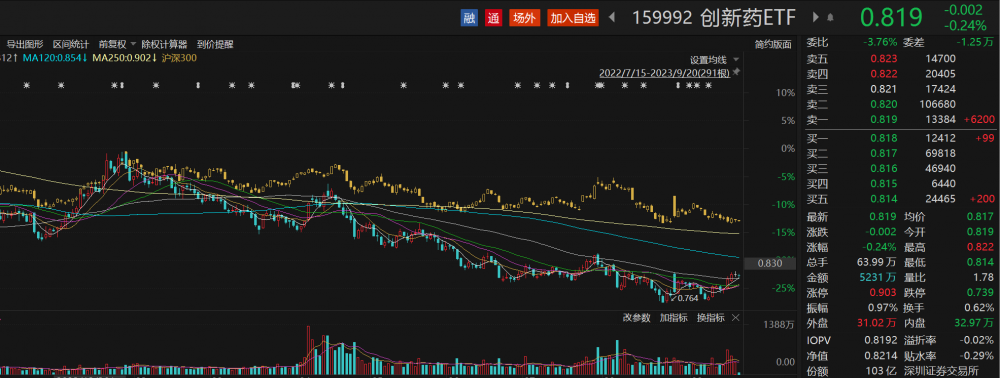Image resolution: width=1000 pixels, height=378 pixels.
Task: Close the indicator panel with X icon
Action: tap(735, 317)
